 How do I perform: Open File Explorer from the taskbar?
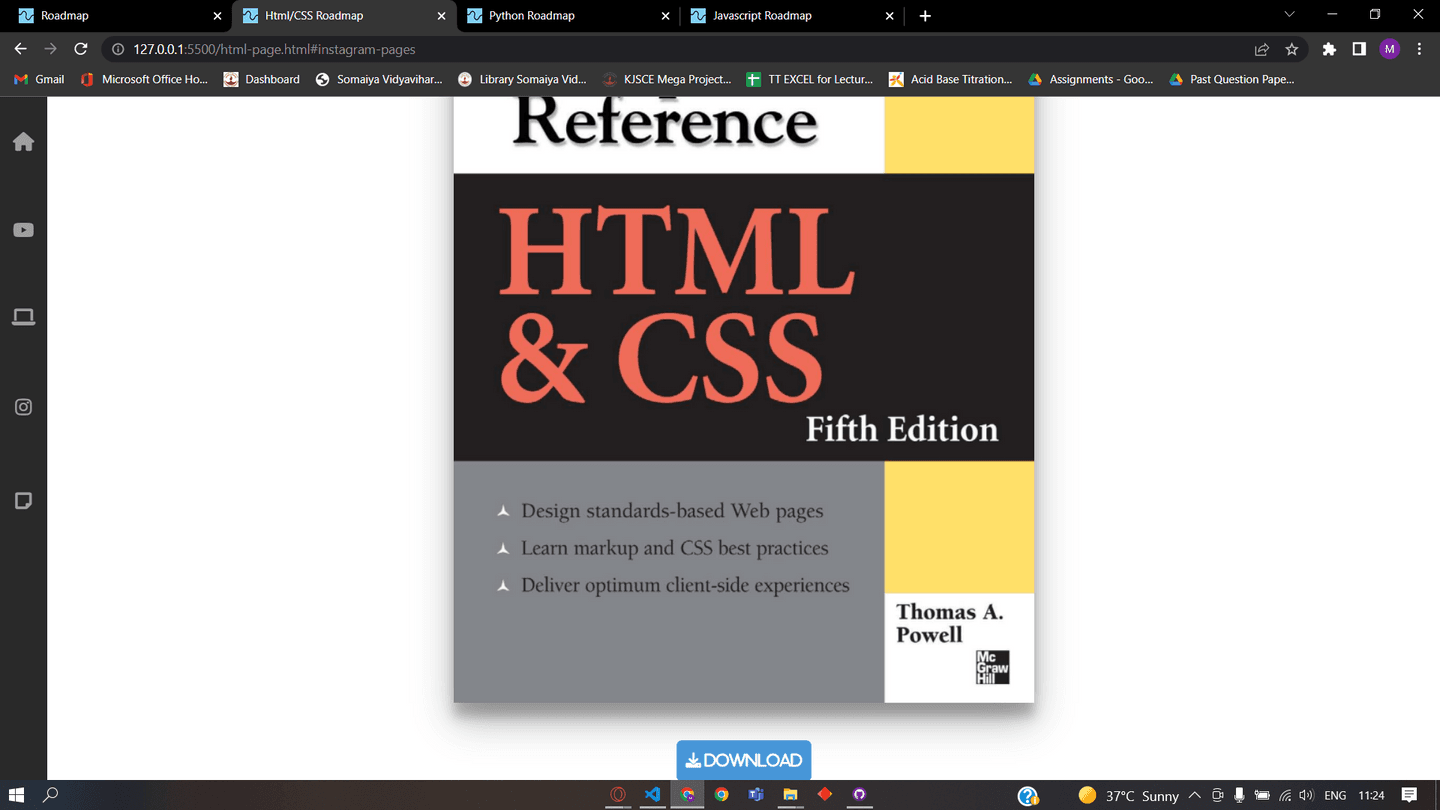pyautogui.click(x=790, y=795)
